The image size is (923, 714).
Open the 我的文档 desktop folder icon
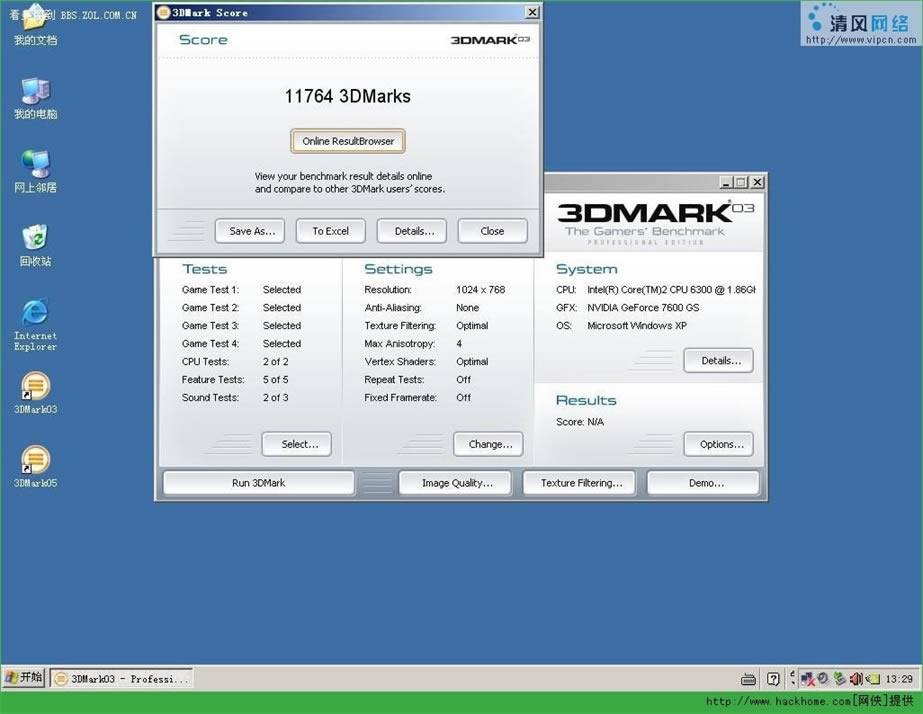[x=35, y=25]
